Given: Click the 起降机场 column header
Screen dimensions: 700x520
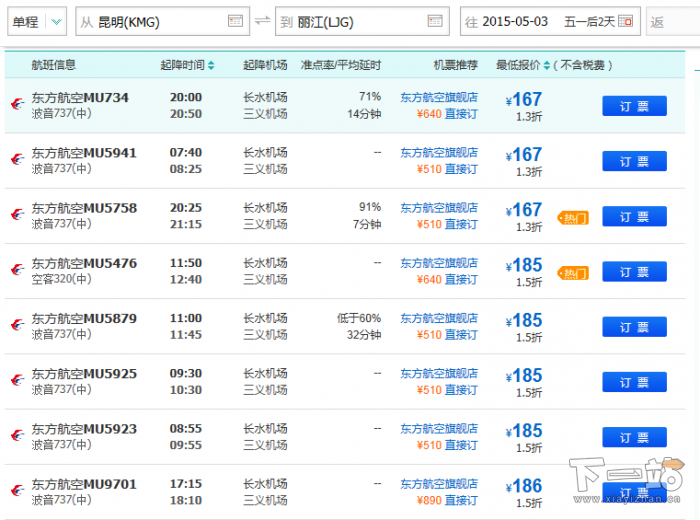Looking at the screenshot, I should pyautogui.click(x=265, y=65).
